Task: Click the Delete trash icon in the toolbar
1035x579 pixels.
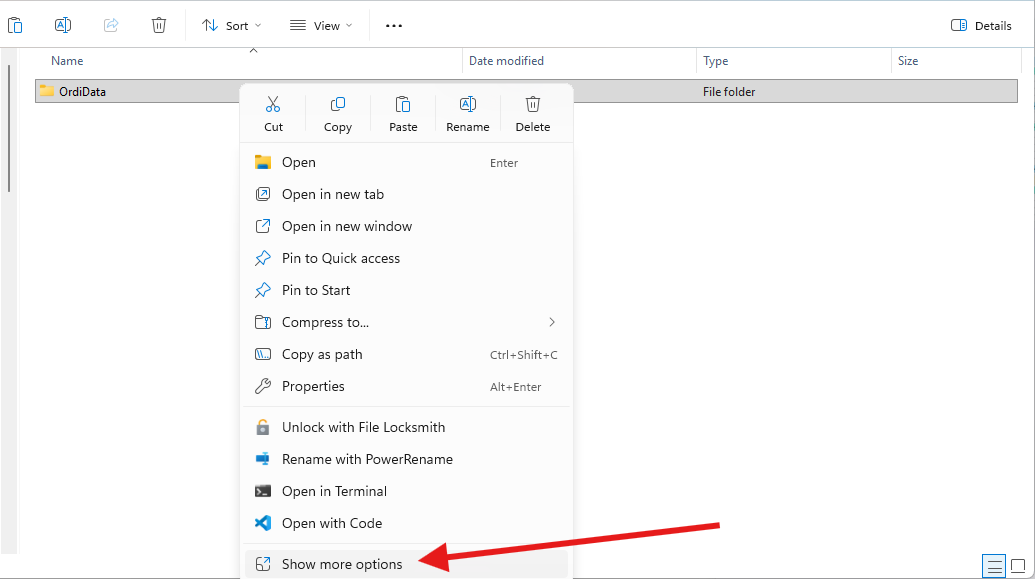Action: (x=159, y=25)
